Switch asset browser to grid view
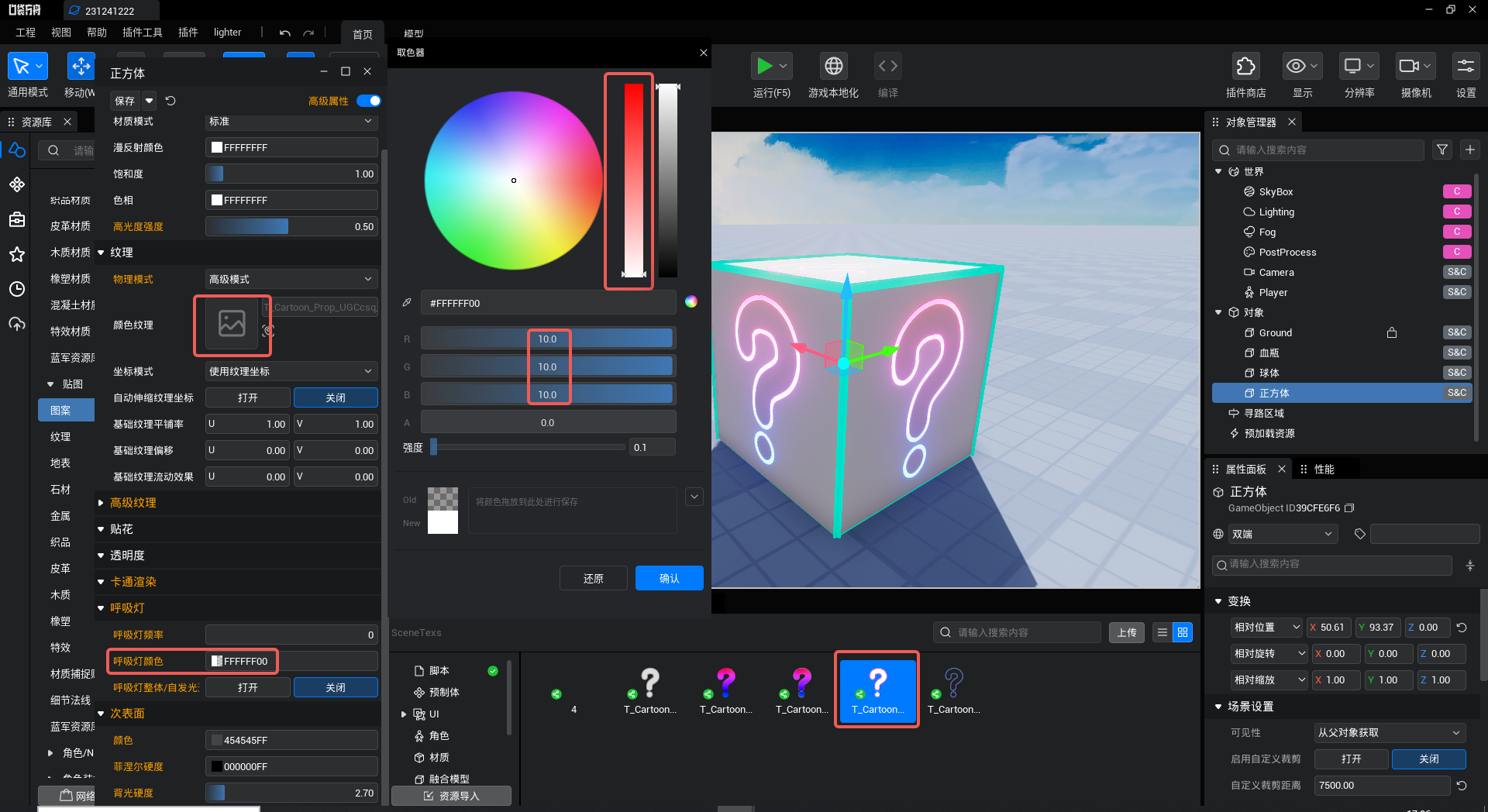 tap(1183, 632)
